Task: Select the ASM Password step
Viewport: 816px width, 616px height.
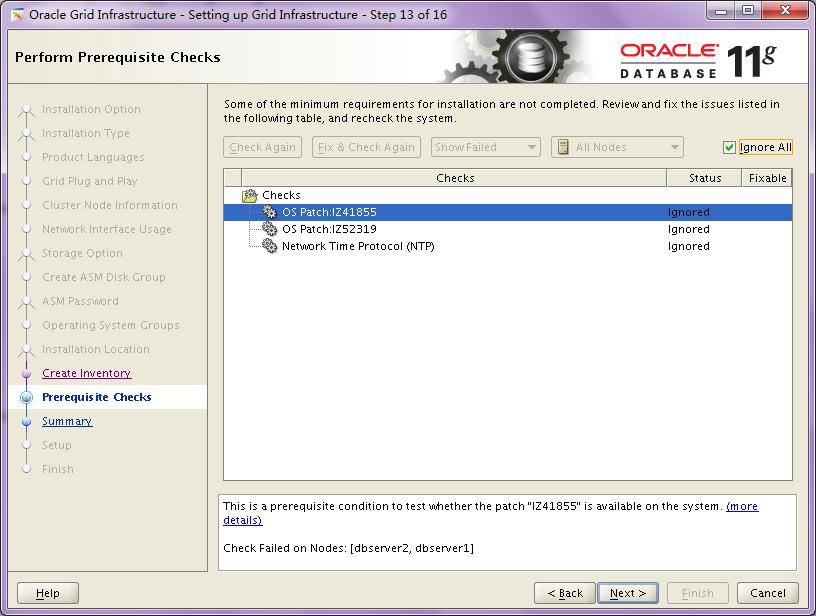Action: click(80, 301)
